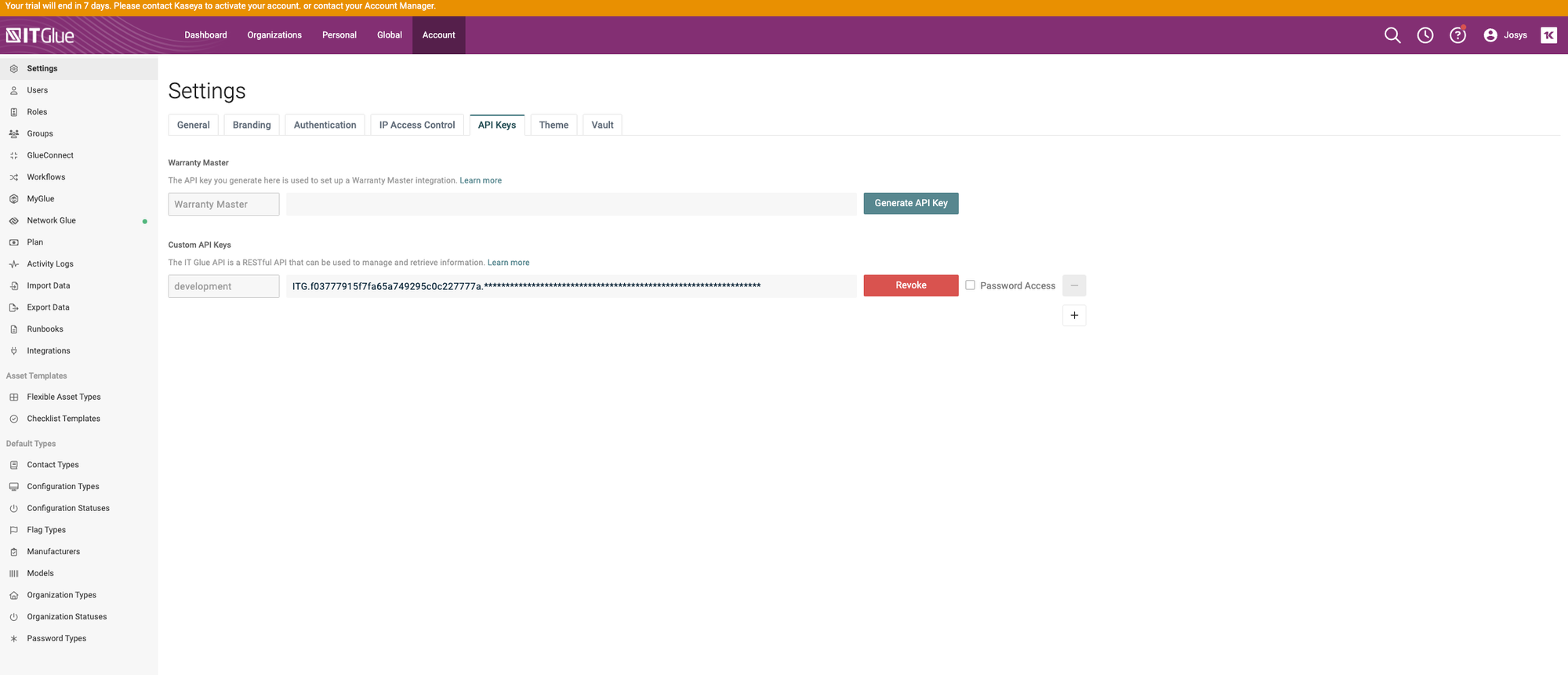Open Network Glue from sidebar icon
This screenshot has width=1568, height=675.
point(14,221)
